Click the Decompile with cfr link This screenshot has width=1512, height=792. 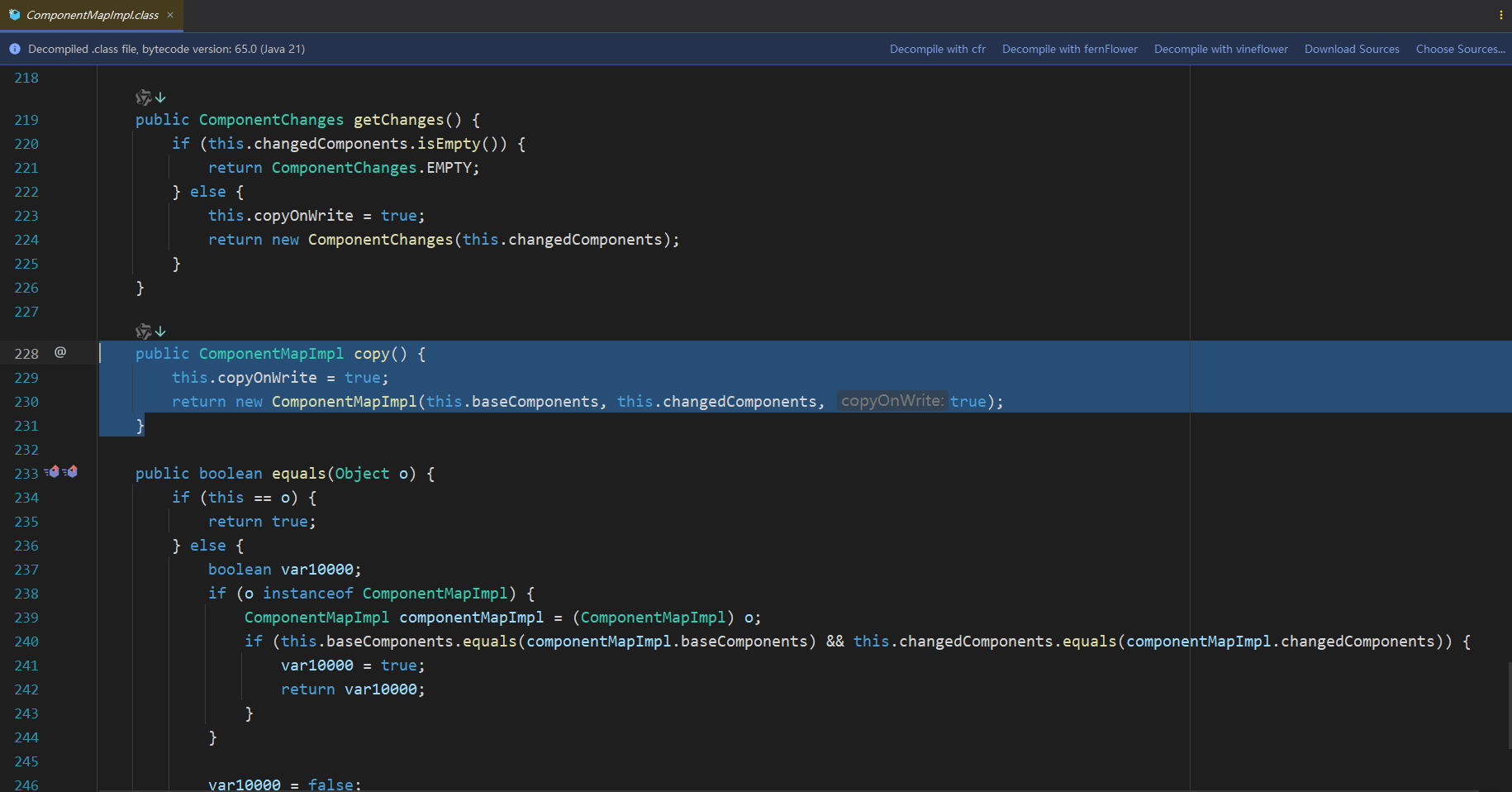coord(937,50)
